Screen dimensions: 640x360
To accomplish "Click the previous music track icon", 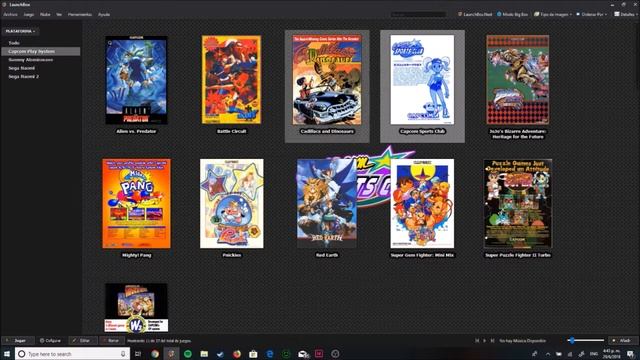I will (x=477, y=340).
